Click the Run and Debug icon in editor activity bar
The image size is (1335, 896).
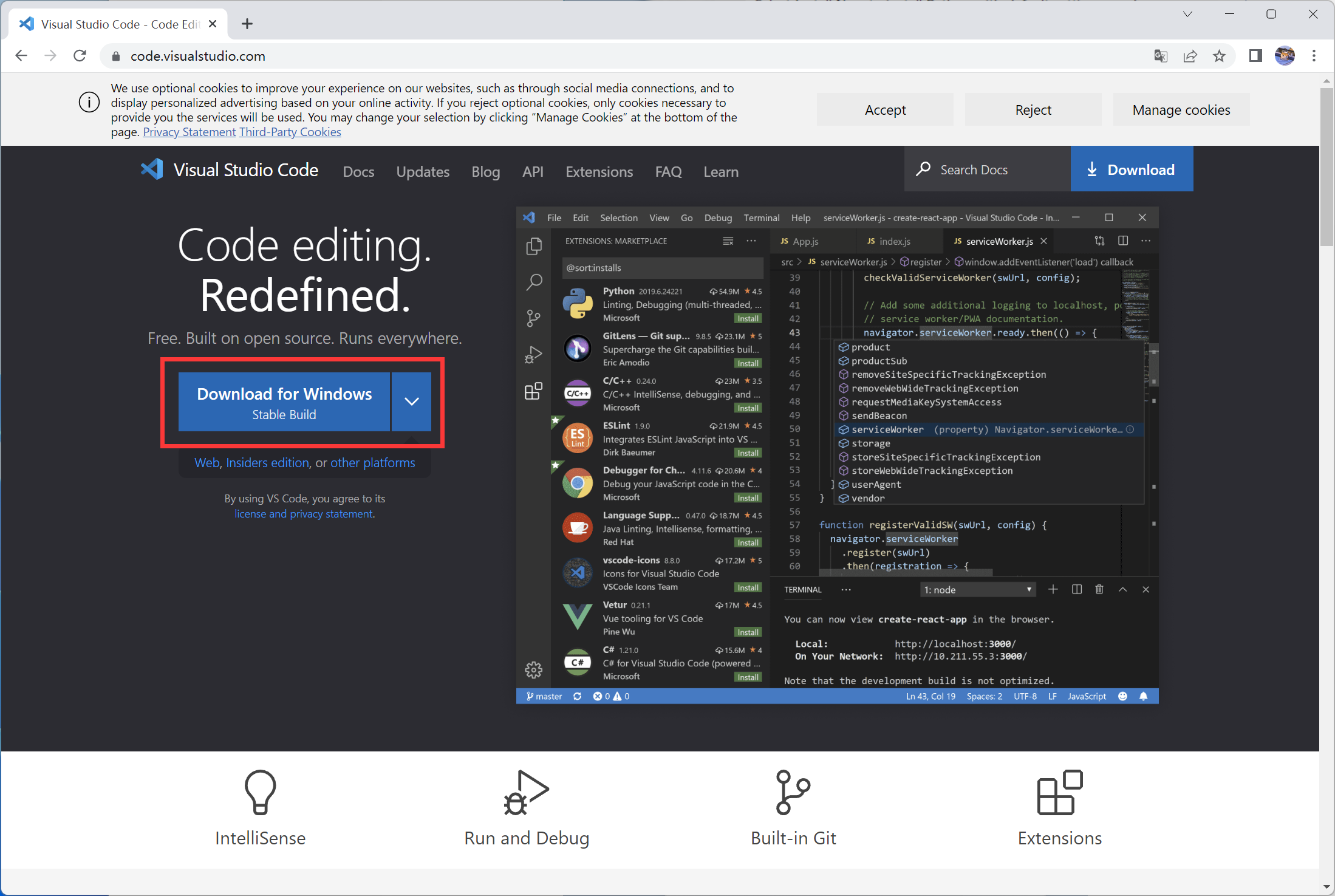533,355
